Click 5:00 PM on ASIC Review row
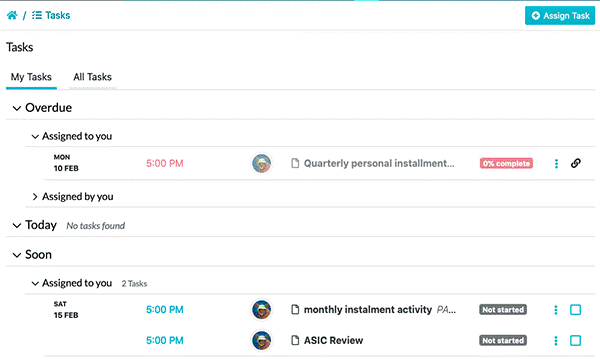Screen dimensions: 600x362 (x=165, y=341)
